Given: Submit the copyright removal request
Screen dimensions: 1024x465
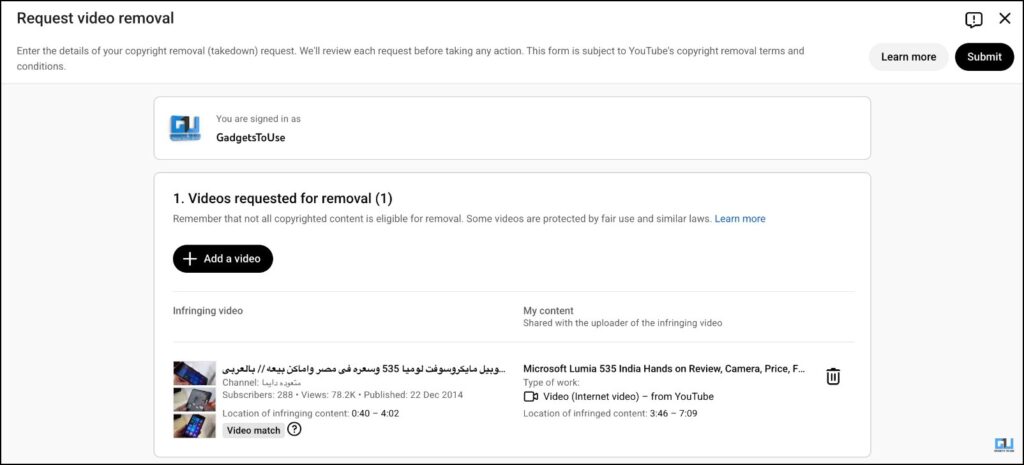Looking at the screenshot, I should tap(984, 57).
